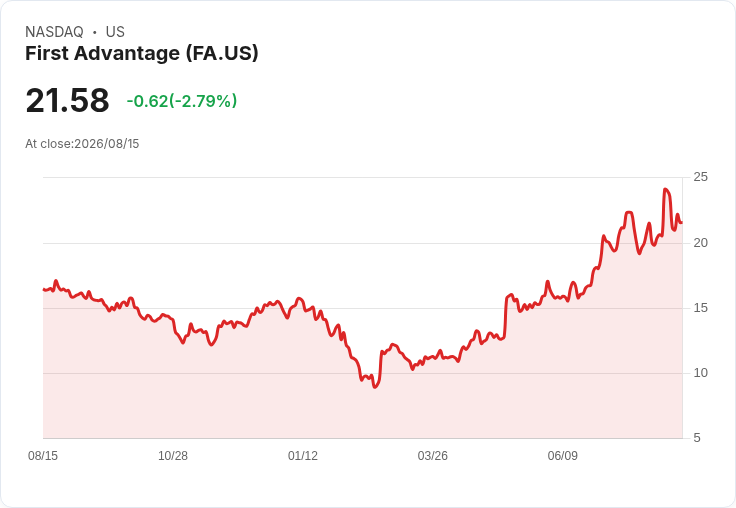Viewport: 736px width, 508px height.
Task: Select the 10/28 x-axis date label
Action: coord(173,455)
